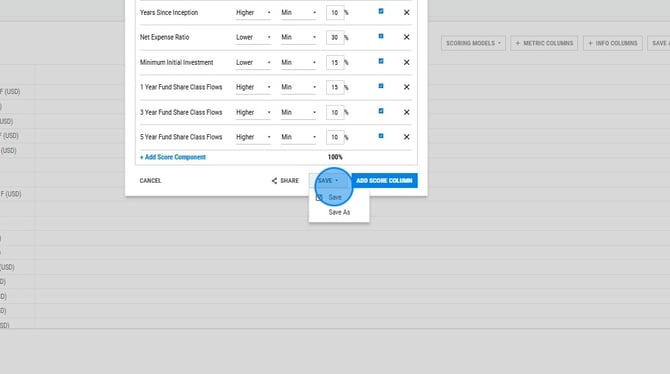Image resolution: width=670 pixels, height=374 pixels.
Task: Select the 100% total weight text
Action: point(335,157)
